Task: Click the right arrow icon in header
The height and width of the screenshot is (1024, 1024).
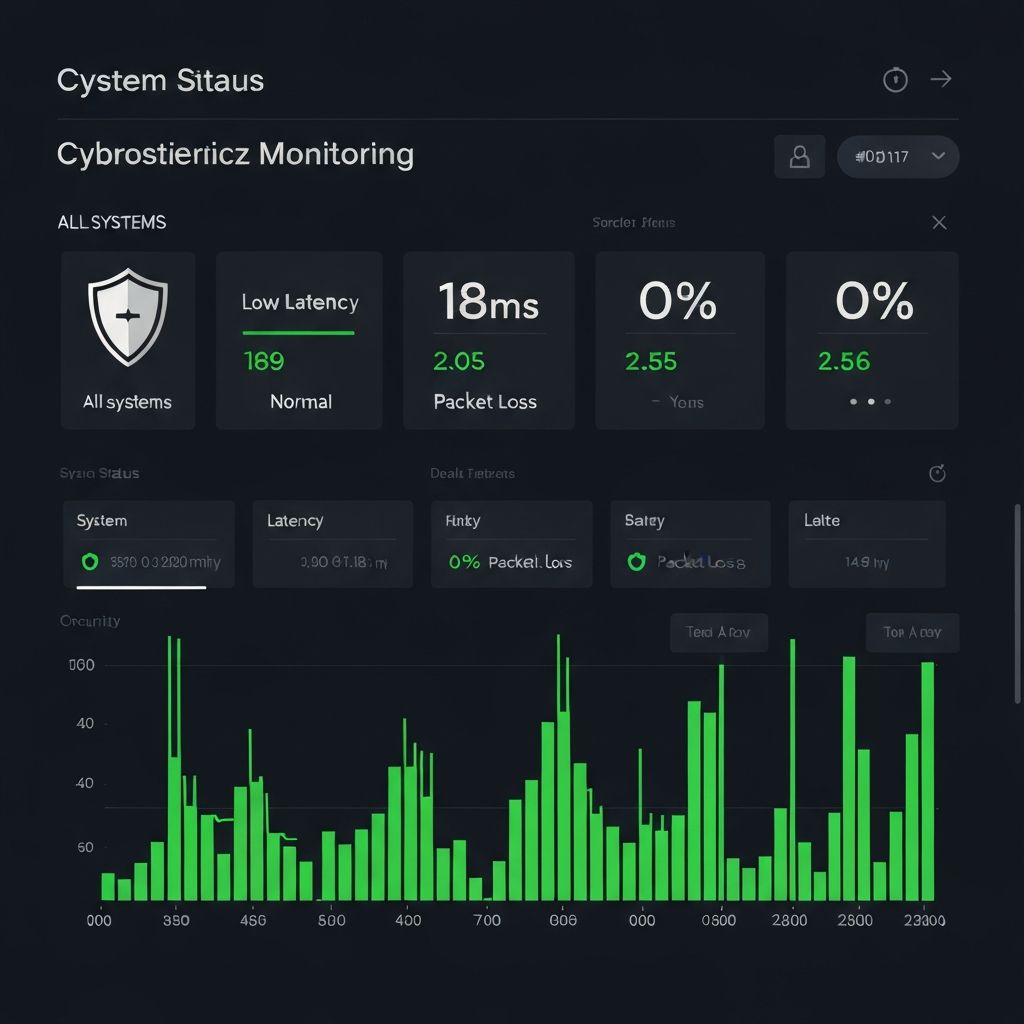Action: tap(941, 79)
